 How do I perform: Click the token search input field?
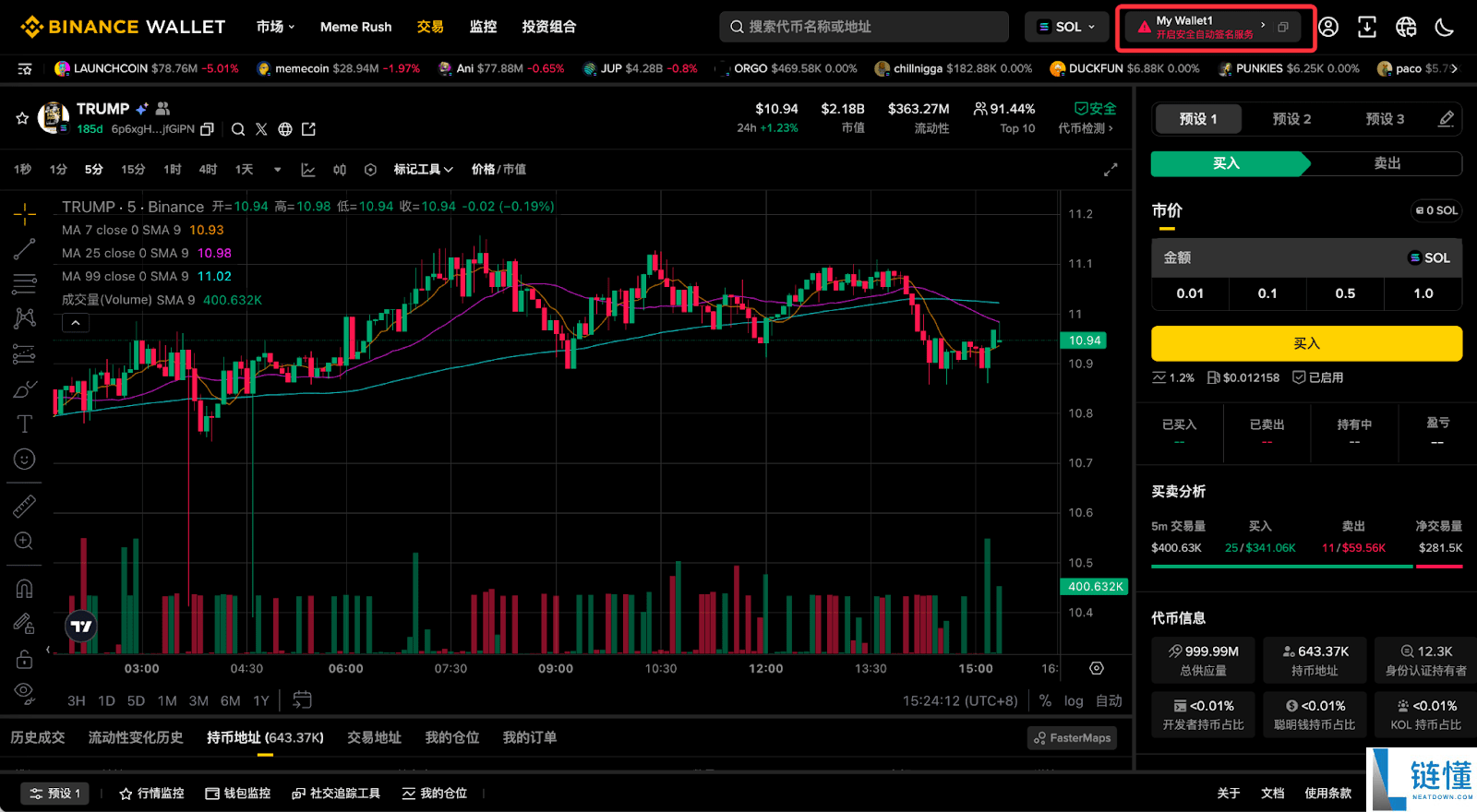click(x=863, y=27)
